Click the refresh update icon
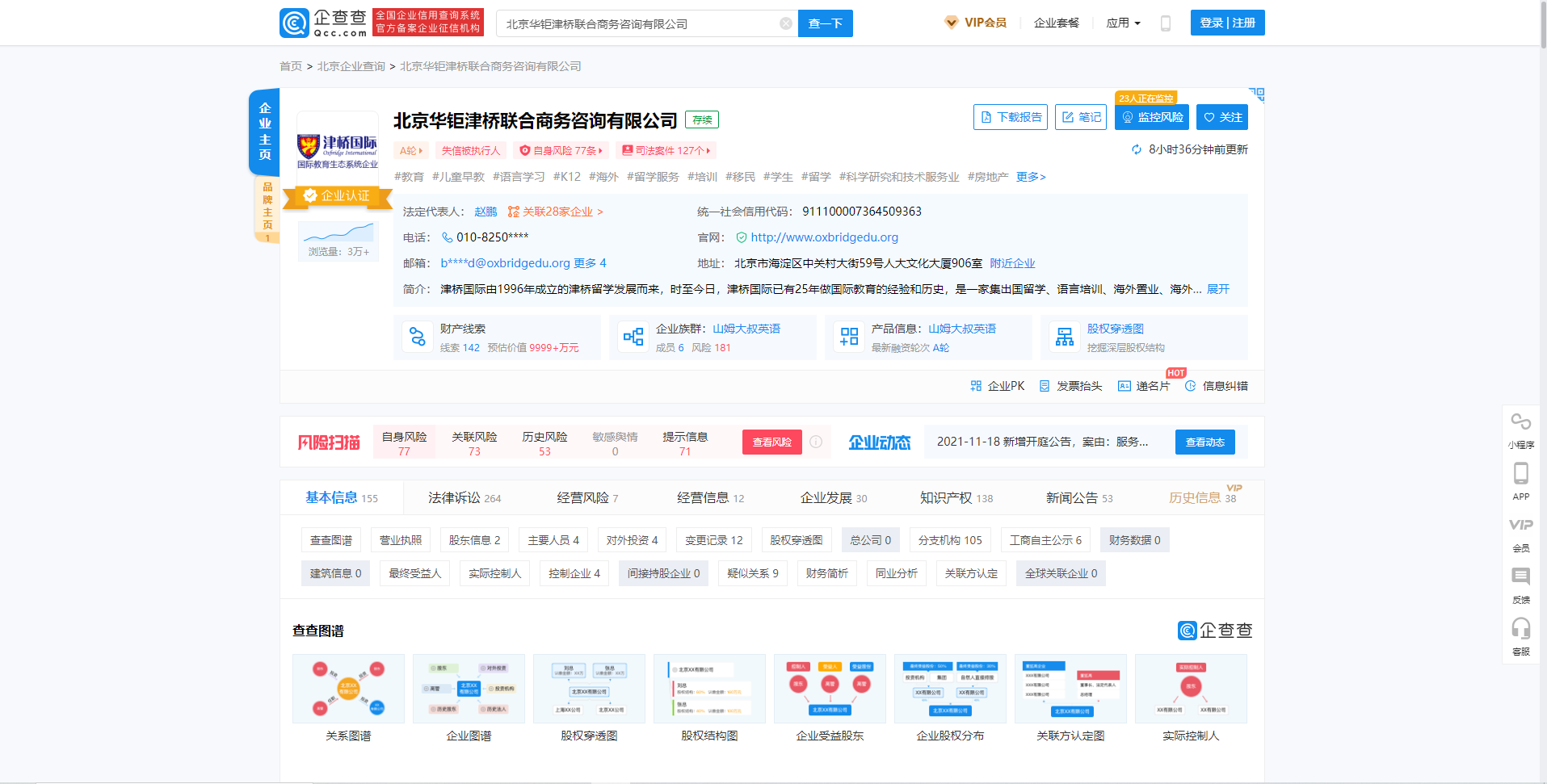 (x=1137, y=149)
